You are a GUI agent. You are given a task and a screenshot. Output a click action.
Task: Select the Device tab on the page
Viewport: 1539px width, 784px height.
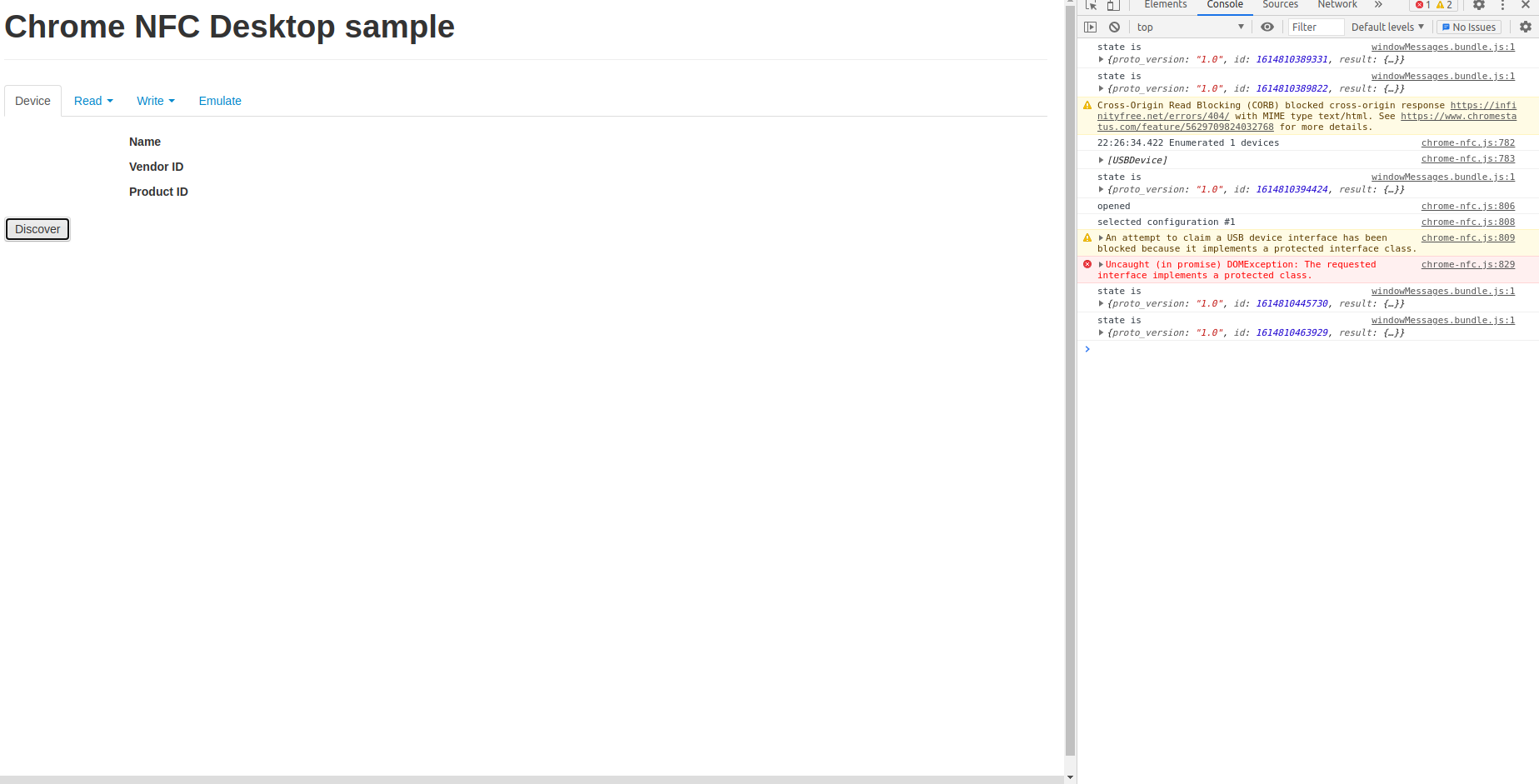pos(32,101)
